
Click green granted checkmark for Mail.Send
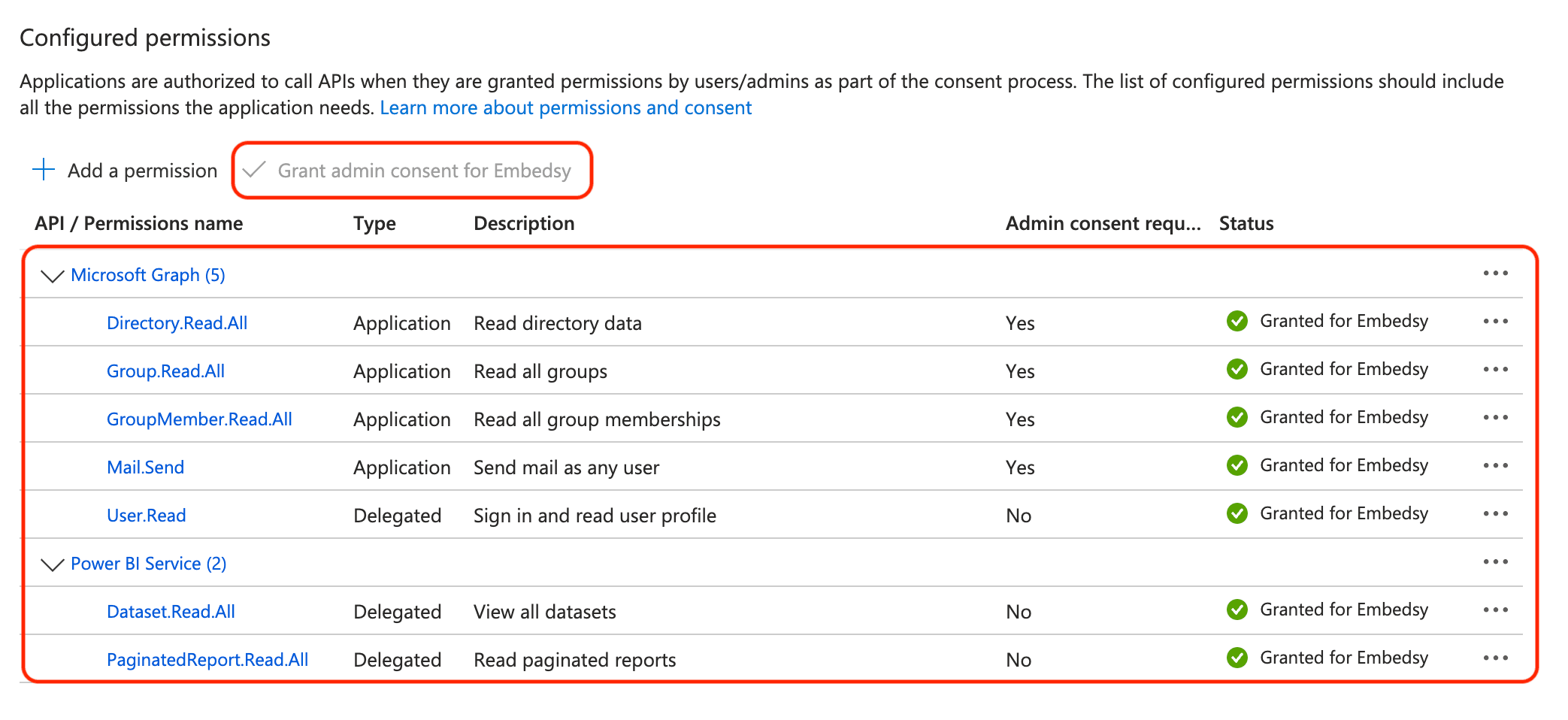(x=1237, y=465)
